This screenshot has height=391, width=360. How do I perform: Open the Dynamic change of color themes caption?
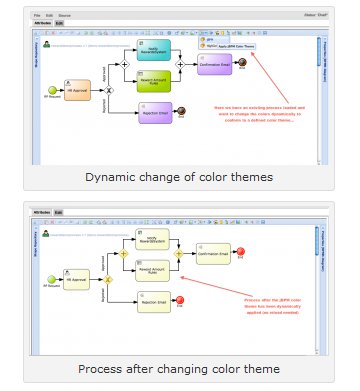[179, 177]
